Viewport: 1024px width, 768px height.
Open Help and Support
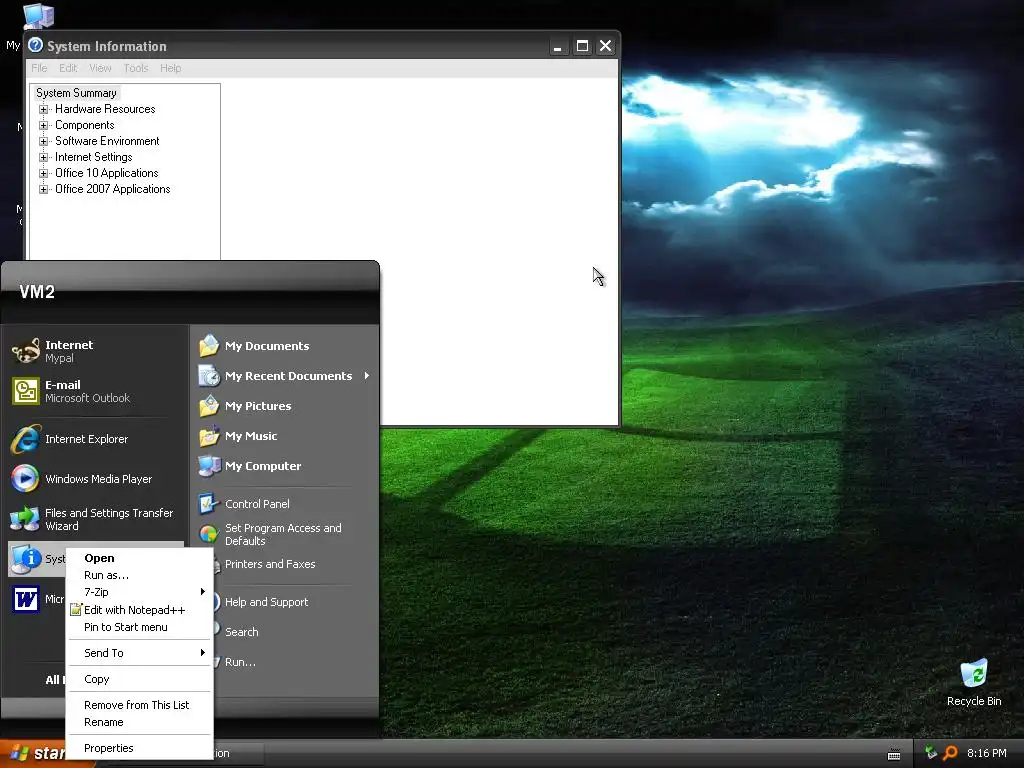coord(266,601)
